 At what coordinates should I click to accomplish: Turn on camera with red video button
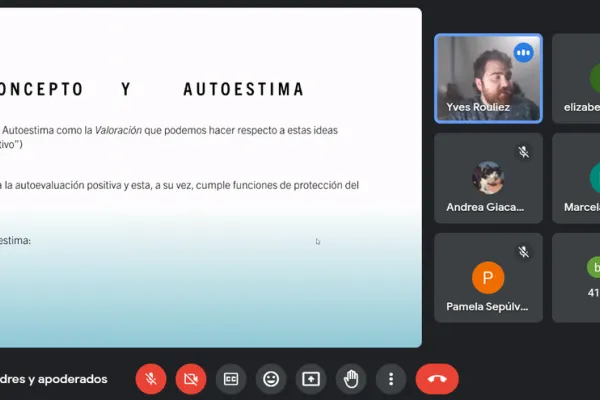coord(191,379)
